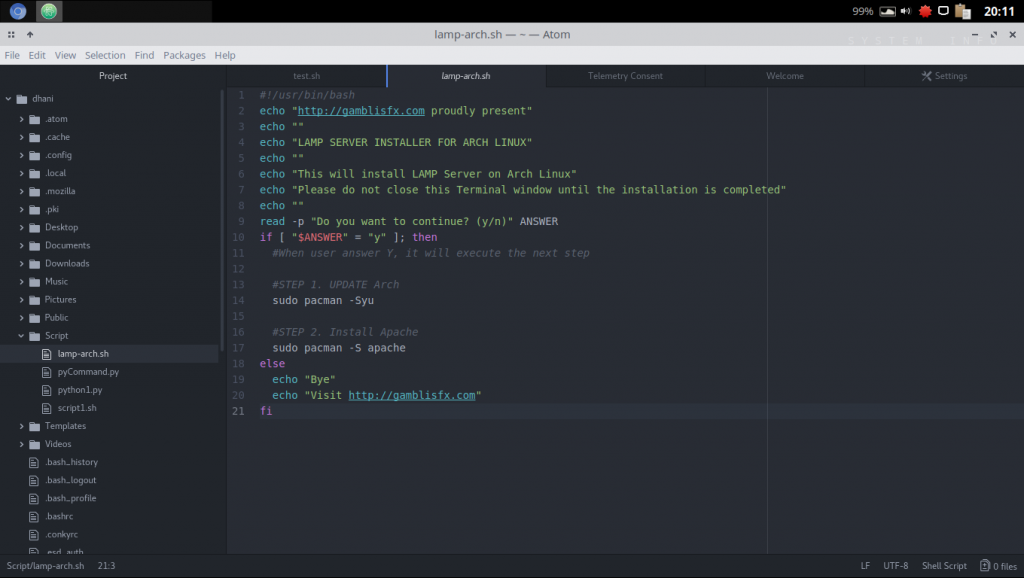Screen dimensions: 1024x578
Task: Switch to the Telemetry Consent tab
Action: (x=625, y=76)
